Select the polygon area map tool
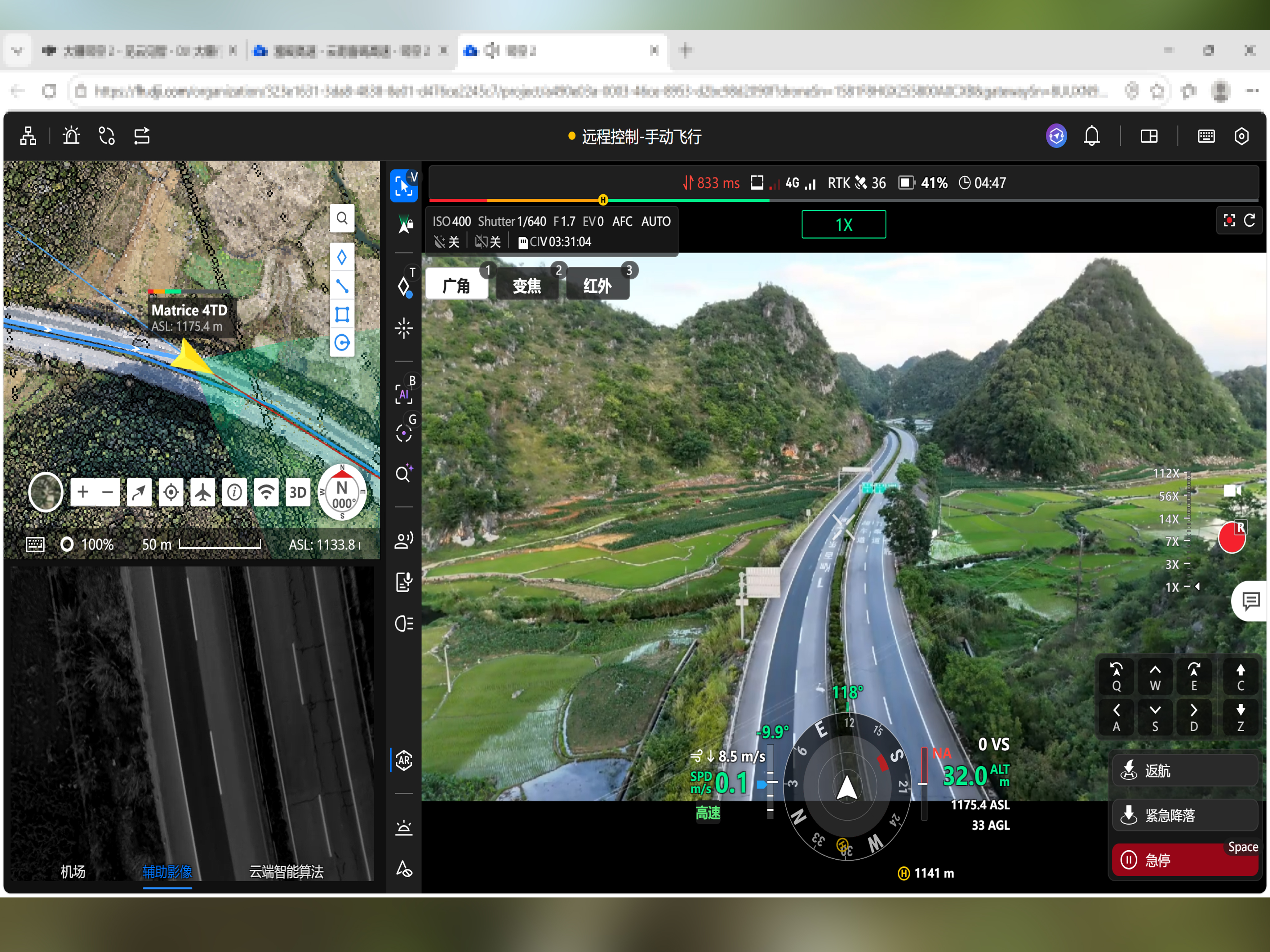The height and width of the screenshot is (952, 1270). 342,315
